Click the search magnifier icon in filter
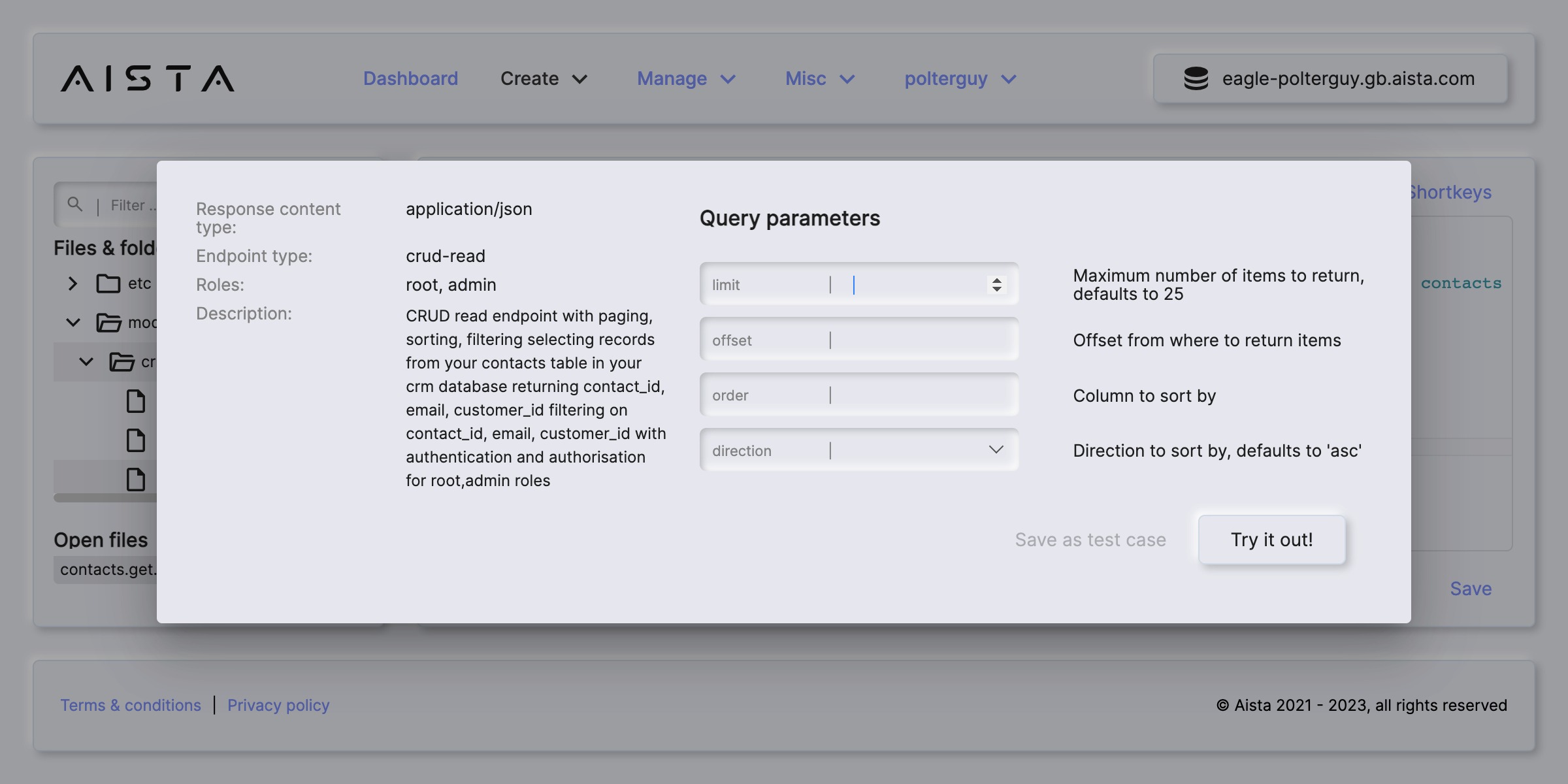The height and width of the screenshot is (784, 1568). pyautogui.click(x=75, y=204)
